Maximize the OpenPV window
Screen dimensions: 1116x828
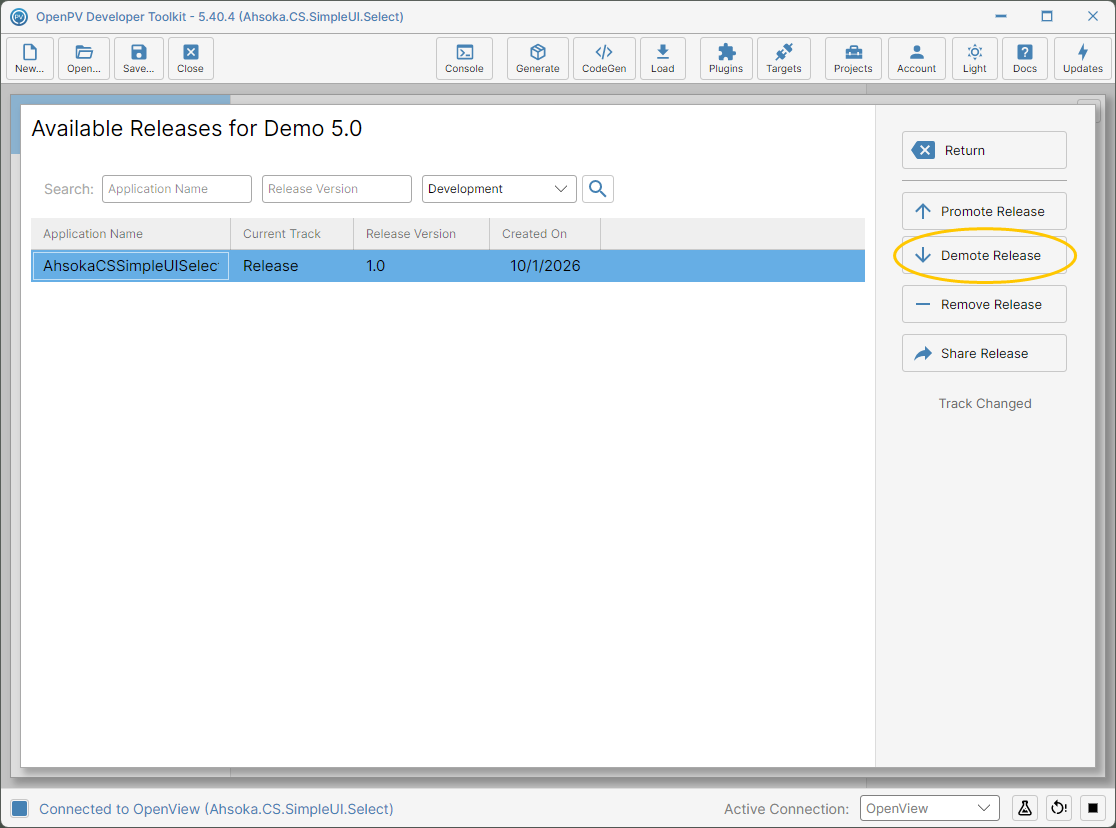click(1046, 16)
